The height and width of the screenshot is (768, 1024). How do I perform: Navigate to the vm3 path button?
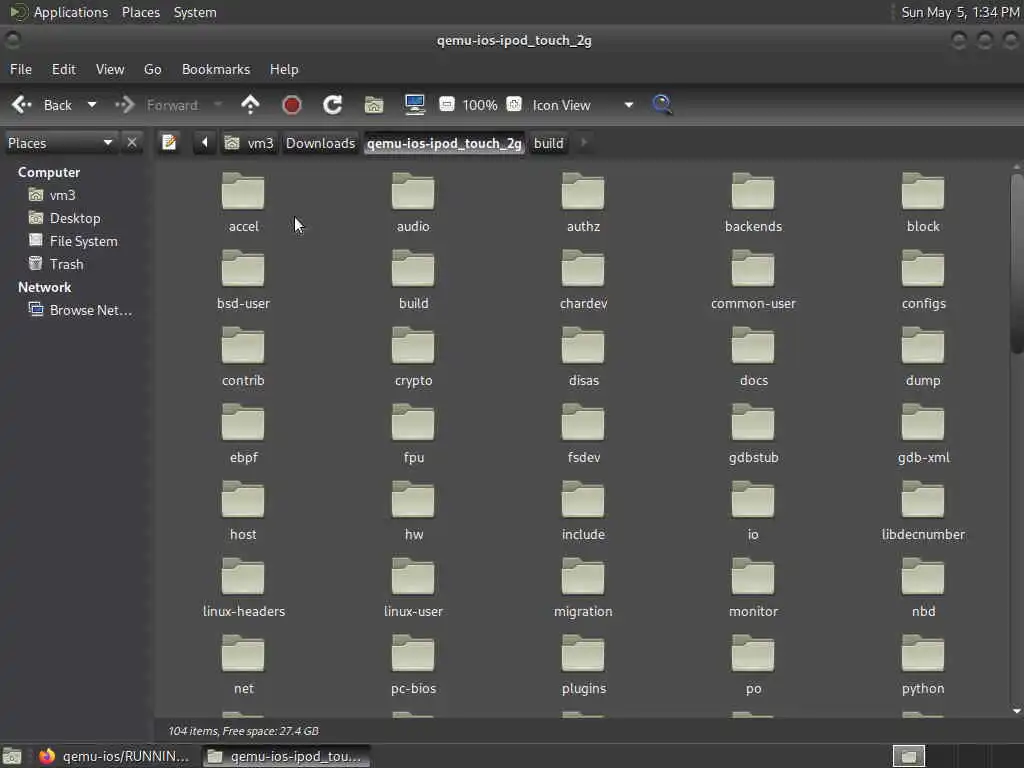249,143
